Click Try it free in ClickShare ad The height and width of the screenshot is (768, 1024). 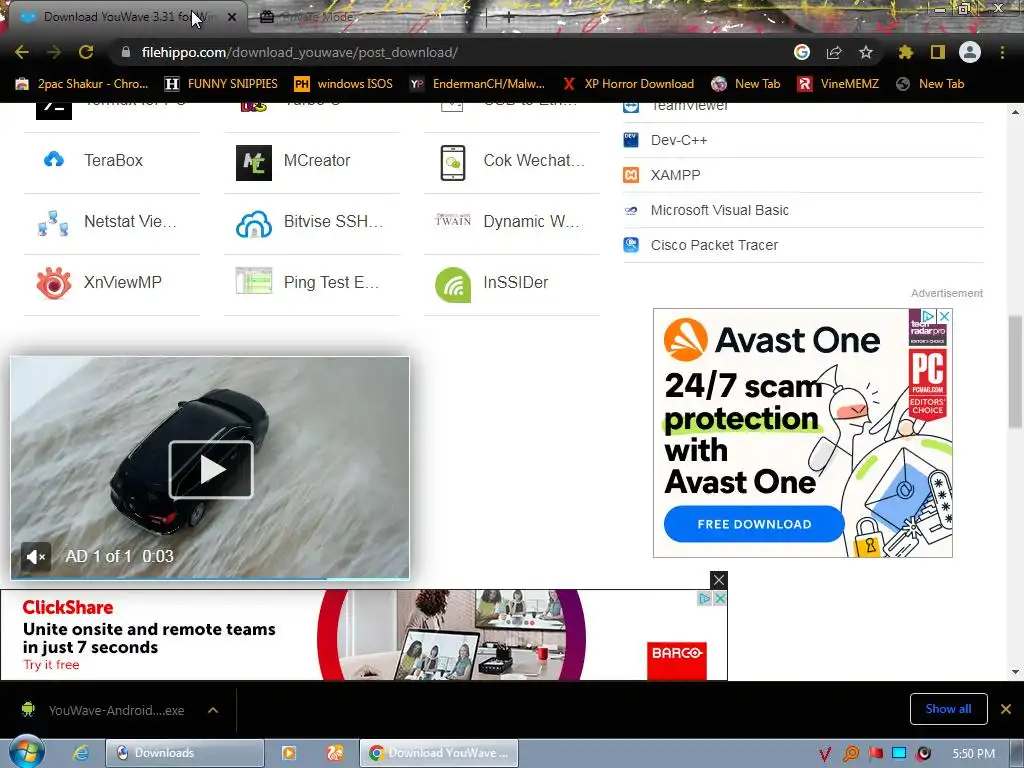point(51,665)
